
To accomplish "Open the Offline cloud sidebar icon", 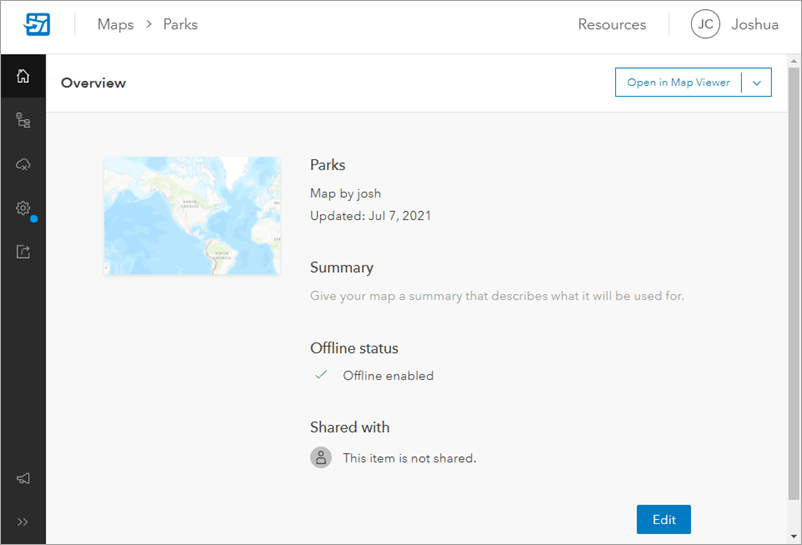I will tap(23, 164).
